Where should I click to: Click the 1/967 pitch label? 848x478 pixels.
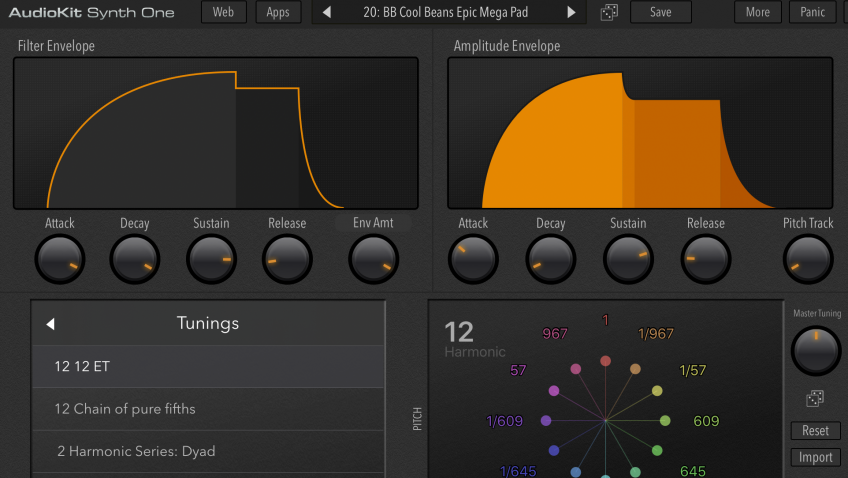point(656,334)
